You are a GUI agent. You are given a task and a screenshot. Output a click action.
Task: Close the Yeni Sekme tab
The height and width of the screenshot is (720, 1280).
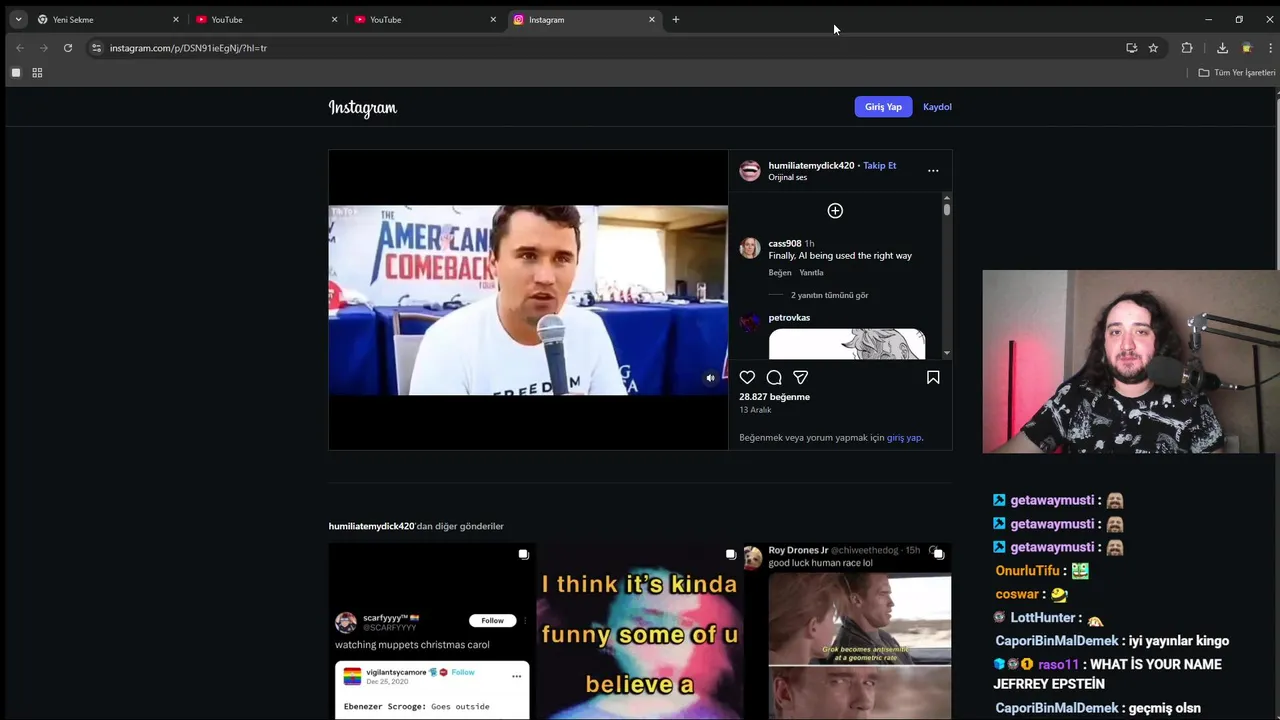pyautogui.click(x=176, y=19)
